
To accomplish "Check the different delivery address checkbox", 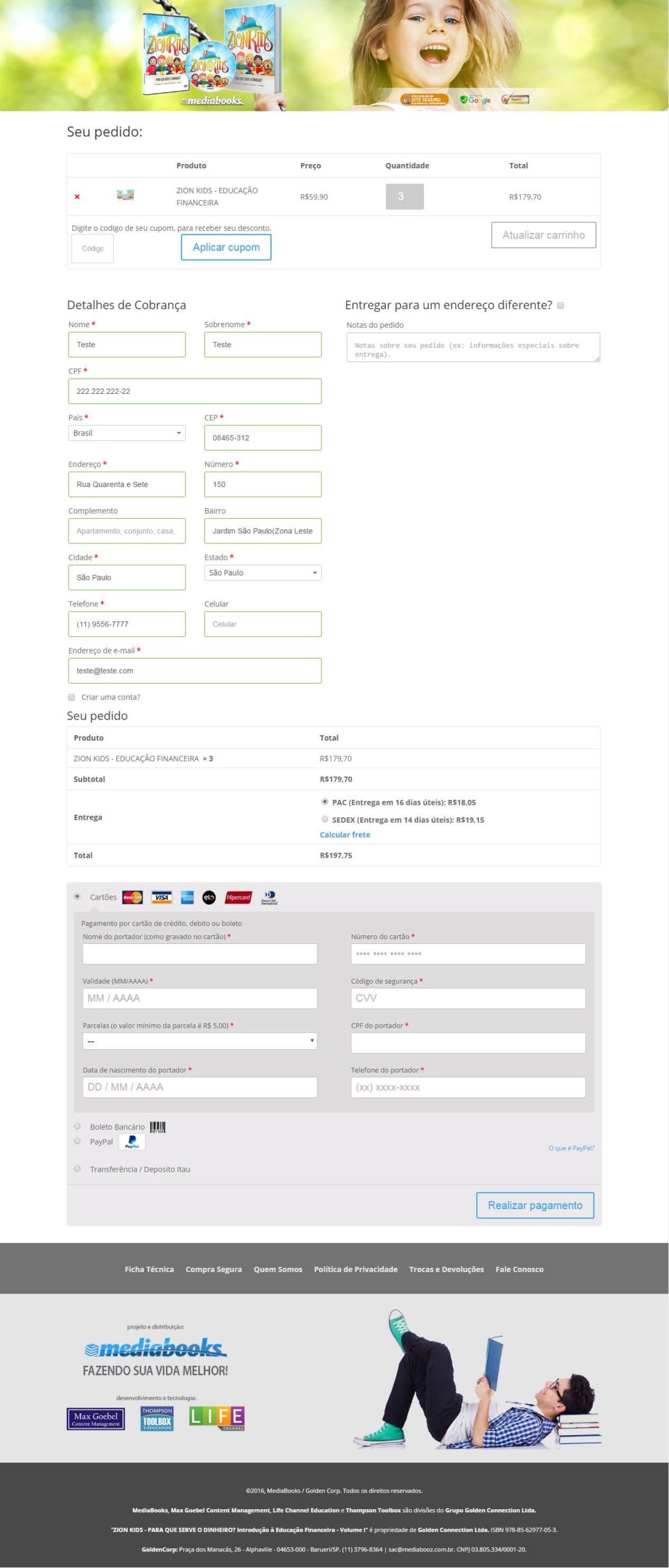I will point(560,306).
